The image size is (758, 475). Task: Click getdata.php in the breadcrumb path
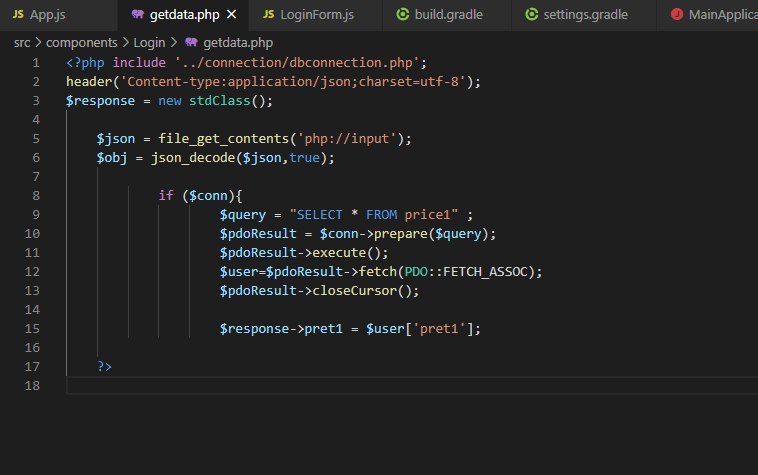pos(238,43)
